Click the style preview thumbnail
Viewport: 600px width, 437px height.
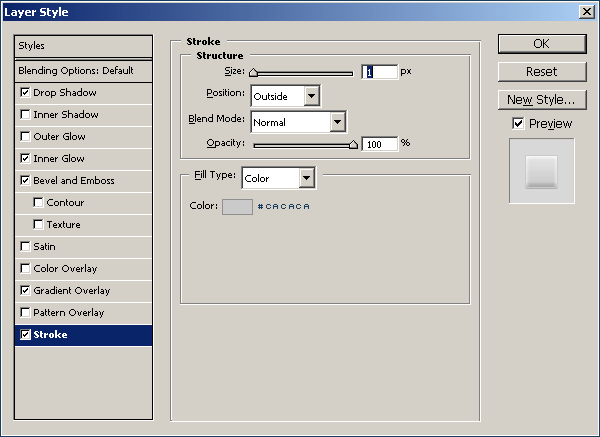coord(541,171)
